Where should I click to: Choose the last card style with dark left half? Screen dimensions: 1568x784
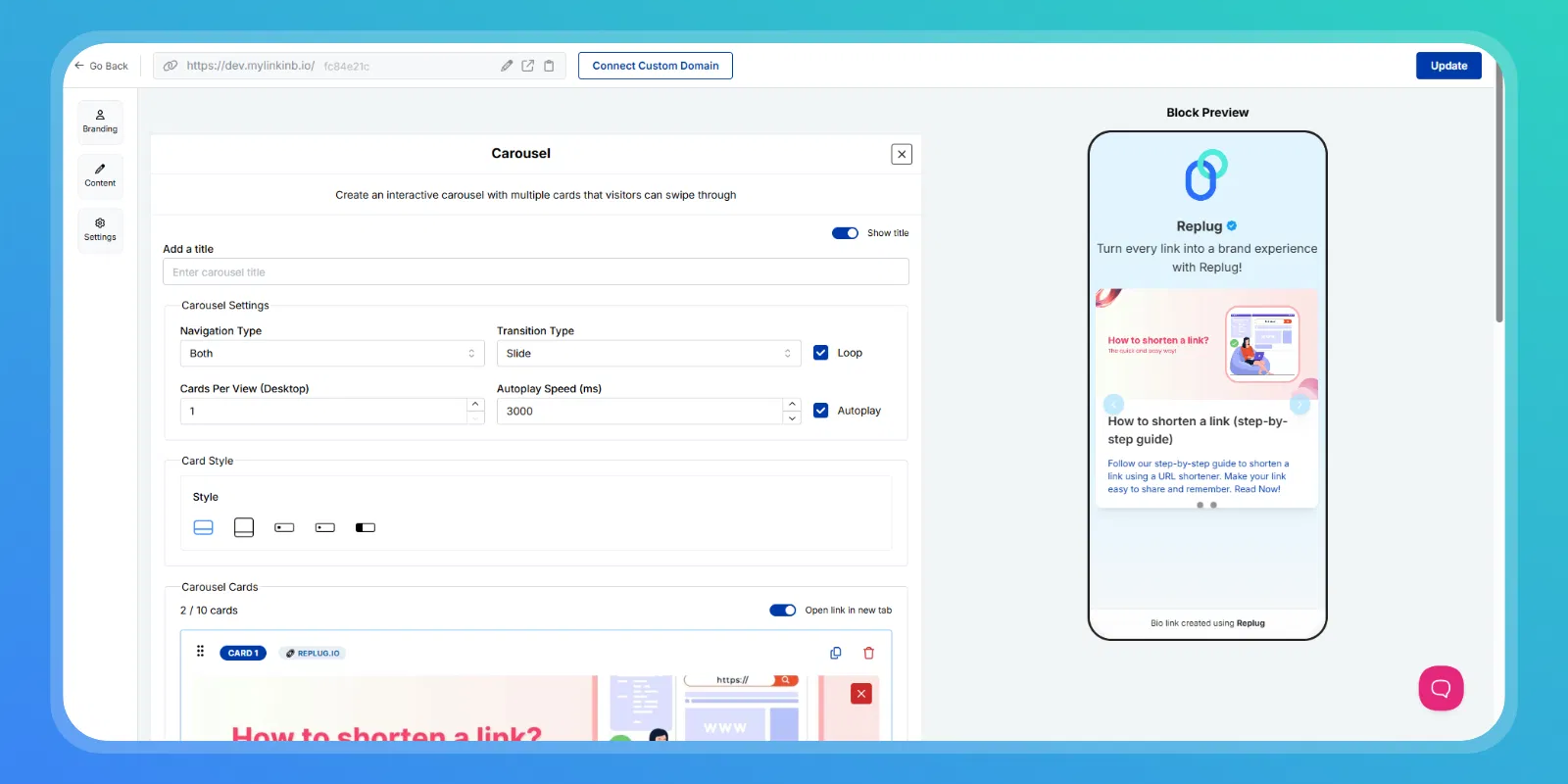[366, 527]
